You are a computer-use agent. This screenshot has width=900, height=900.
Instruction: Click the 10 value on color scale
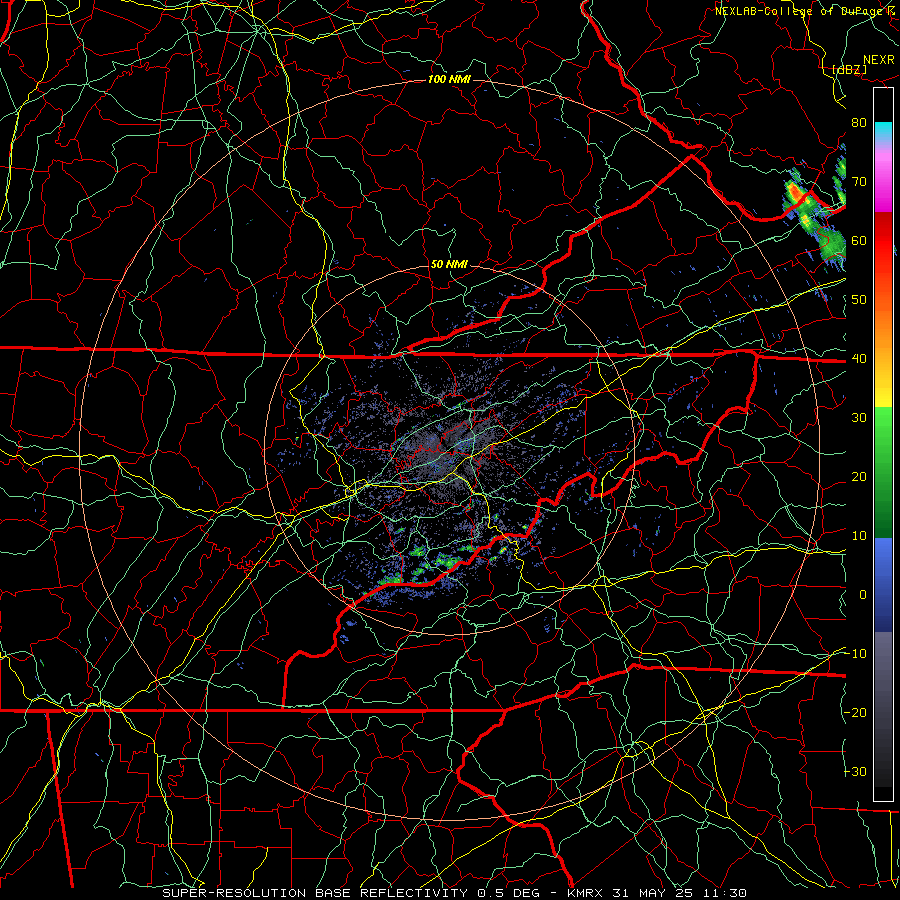tap(859, 536)
